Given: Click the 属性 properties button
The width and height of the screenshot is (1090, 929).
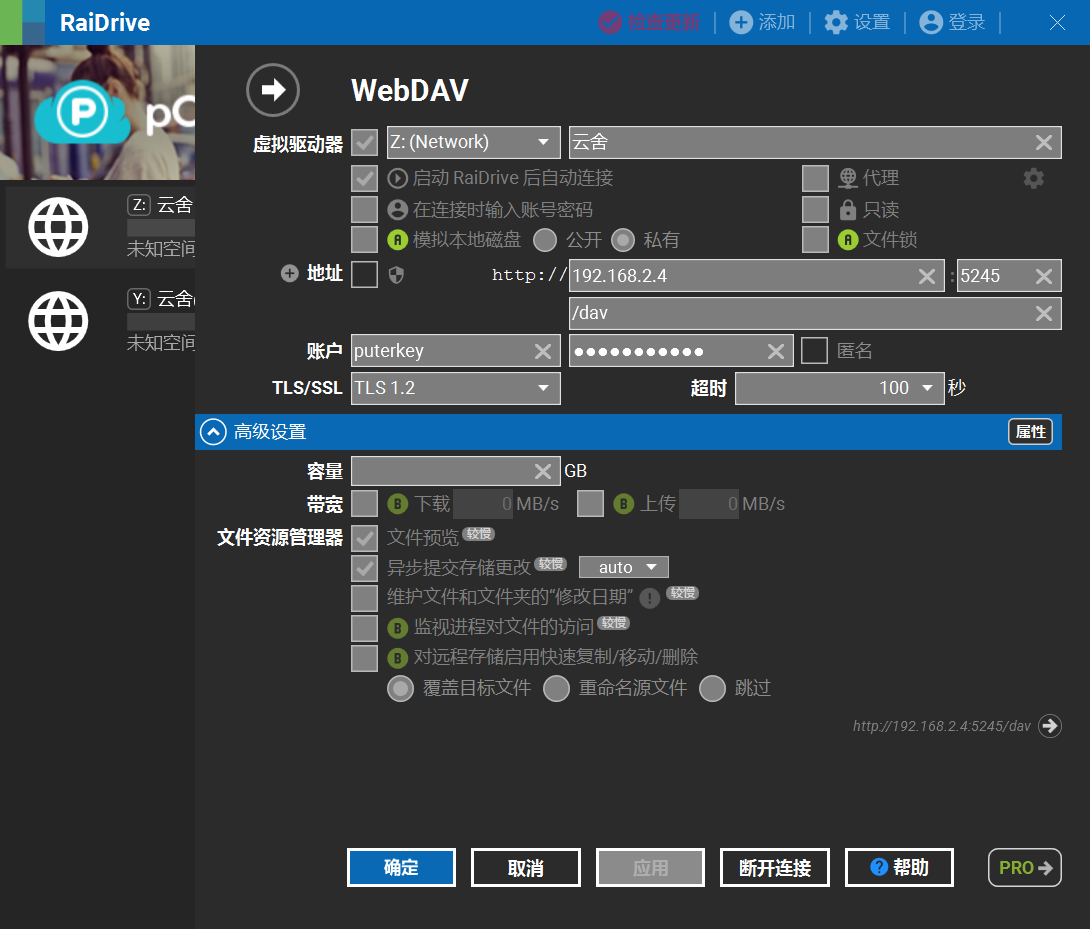Looking at the screenshot, I should pos(1030,432).
